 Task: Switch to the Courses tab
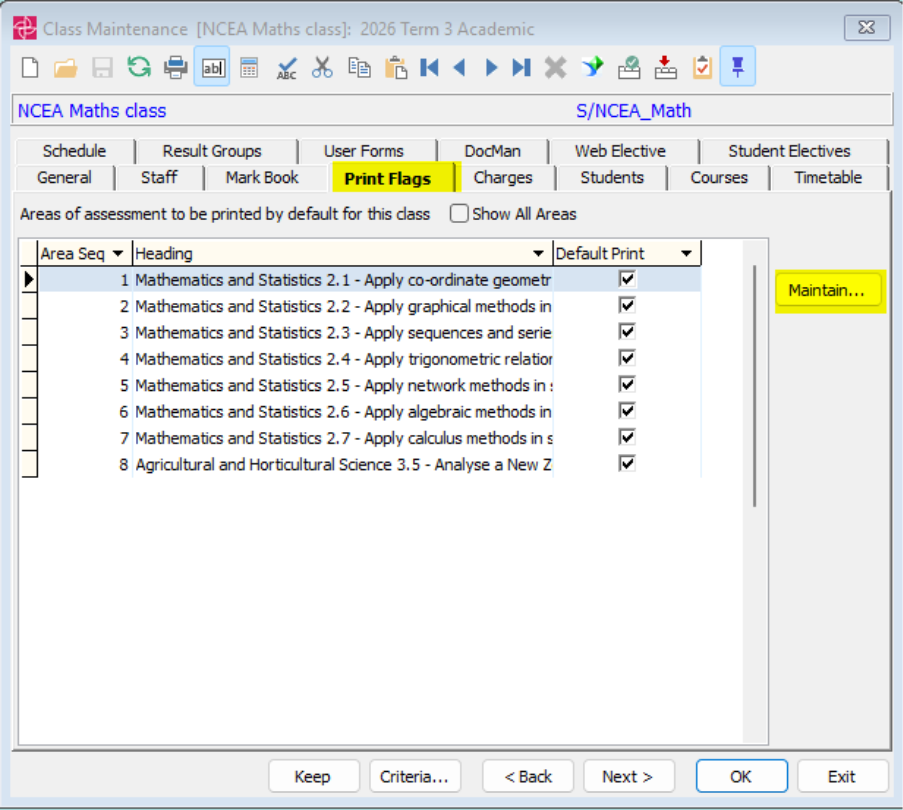[719, 177]
